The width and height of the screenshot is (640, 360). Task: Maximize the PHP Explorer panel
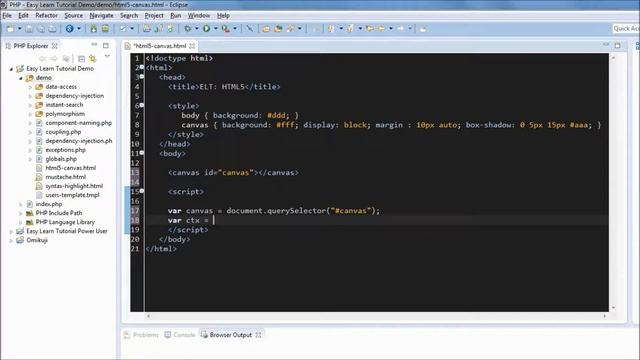coord(106,45)
